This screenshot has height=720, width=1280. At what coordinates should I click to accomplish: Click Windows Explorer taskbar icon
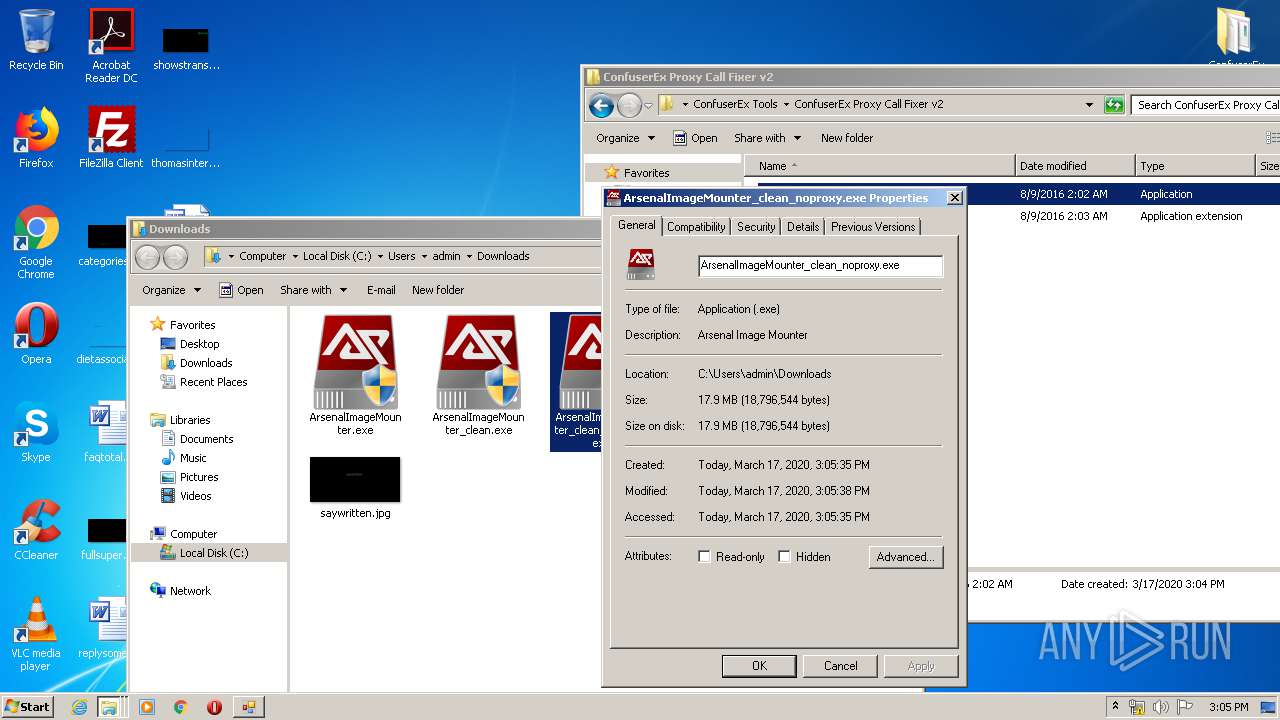pos(108,707)
